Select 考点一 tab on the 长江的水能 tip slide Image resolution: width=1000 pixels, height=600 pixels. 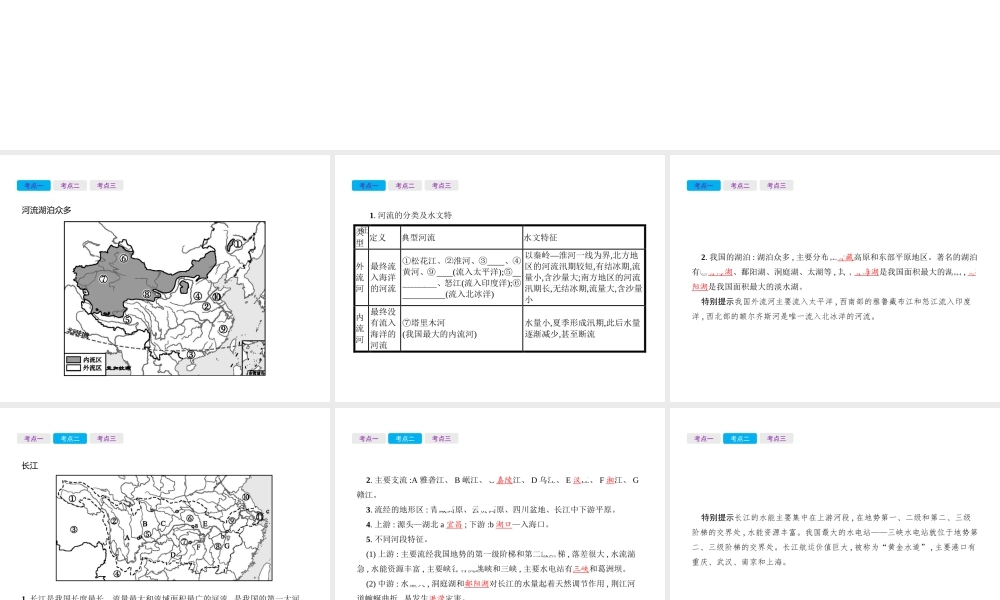(x=703, y=439)
